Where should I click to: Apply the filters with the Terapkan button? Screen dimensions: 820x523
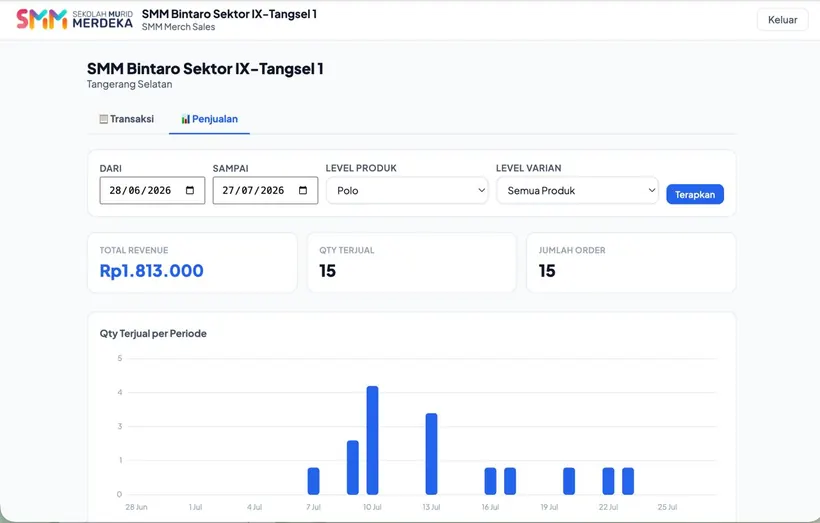click(694, 195)
